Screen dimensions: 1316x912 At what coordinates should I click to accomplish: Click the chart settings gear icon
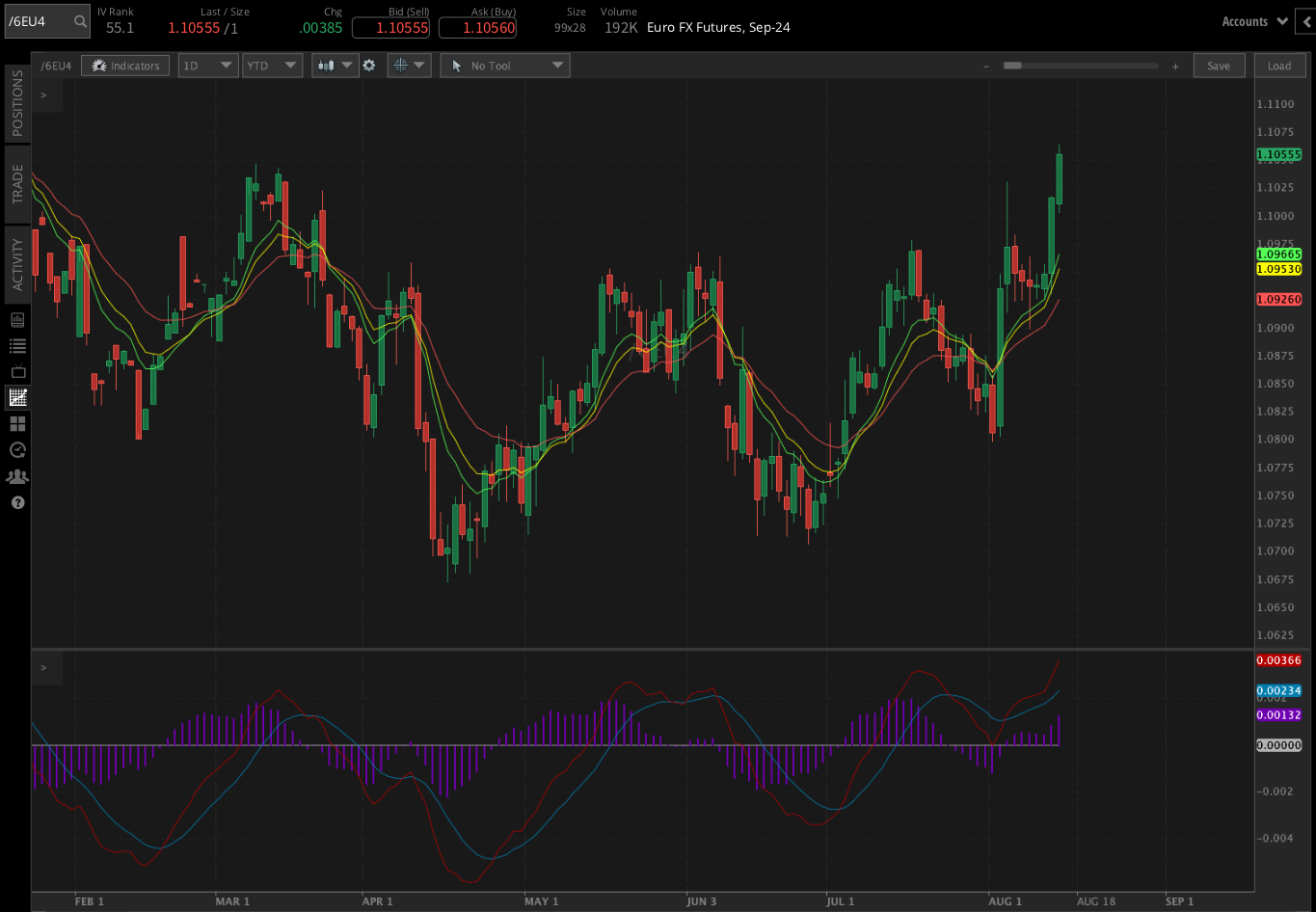pos(371,65)
